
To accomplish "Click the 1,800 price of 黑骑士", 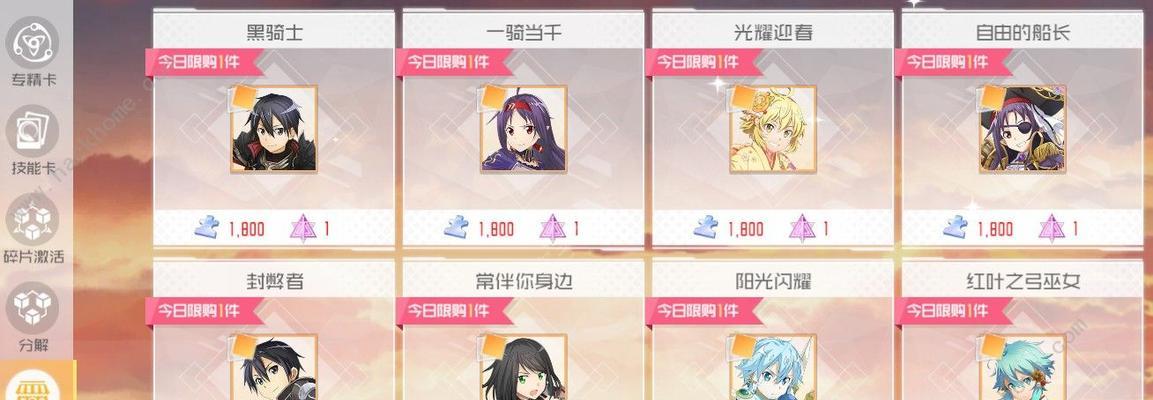I will (x=246, y=229).
